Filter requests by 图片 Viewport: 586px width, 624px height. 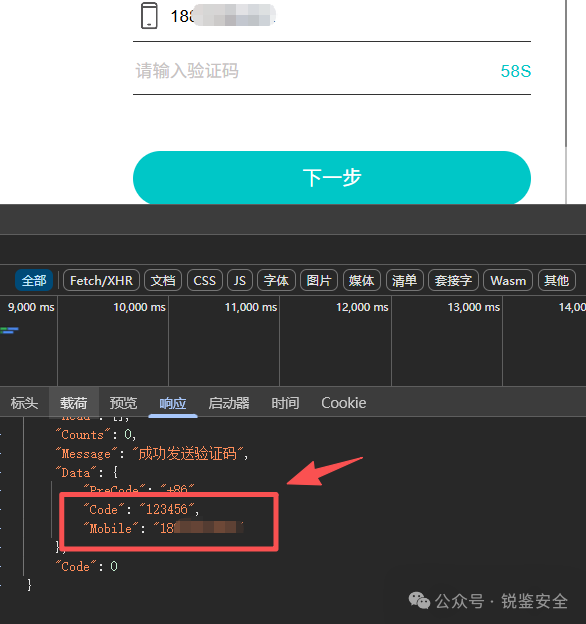(x=319, y=281)
